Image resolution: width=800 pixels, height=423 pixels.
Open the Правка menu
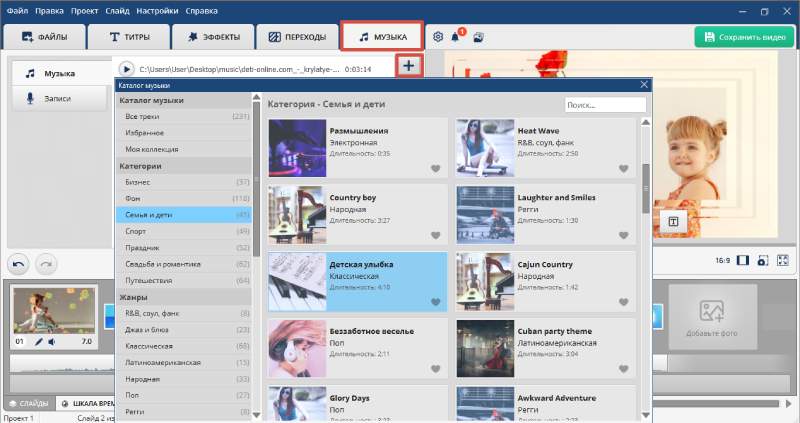(x=49, y=11)
